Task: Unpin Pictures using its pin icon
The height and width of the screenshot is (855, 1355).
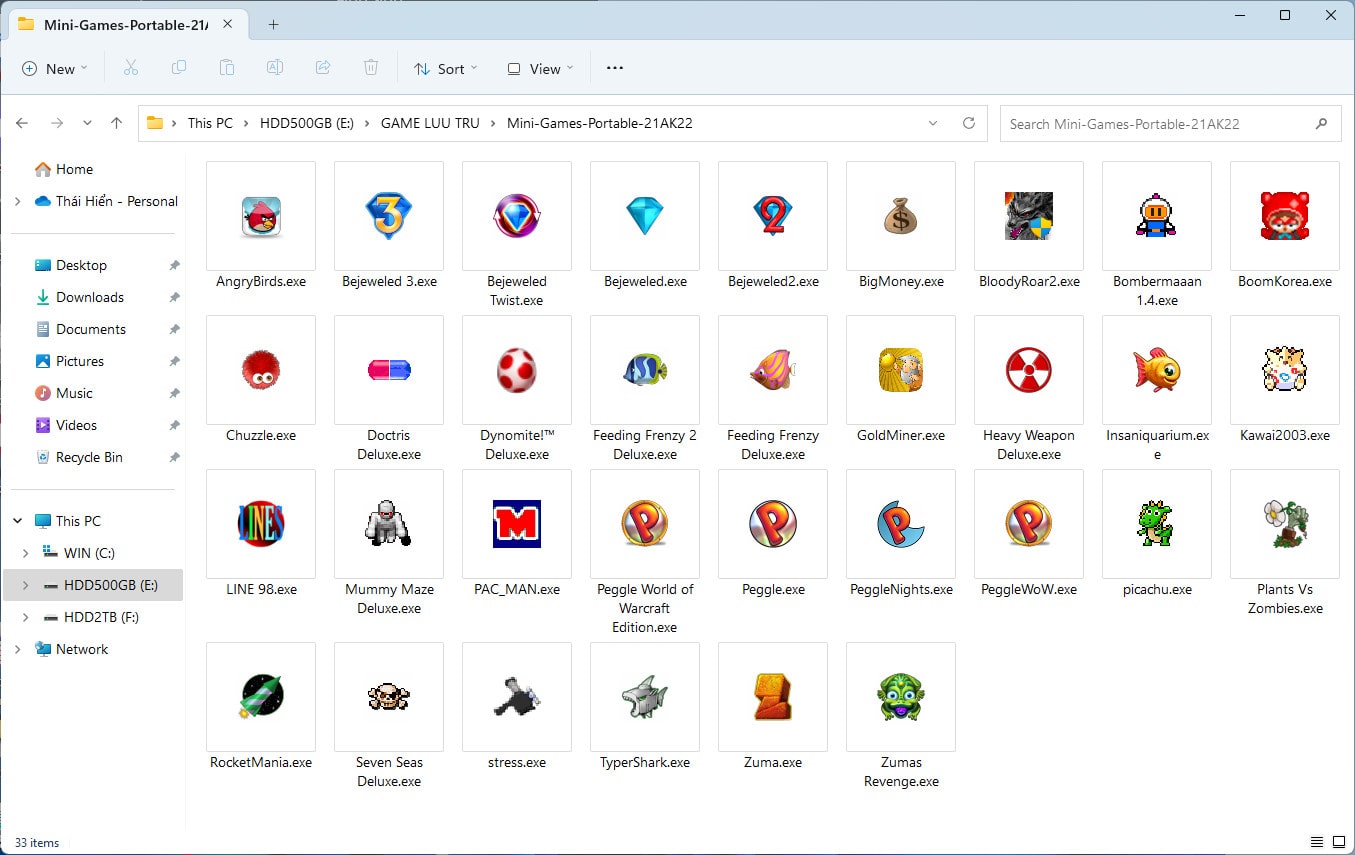Action: pos(174,361)
